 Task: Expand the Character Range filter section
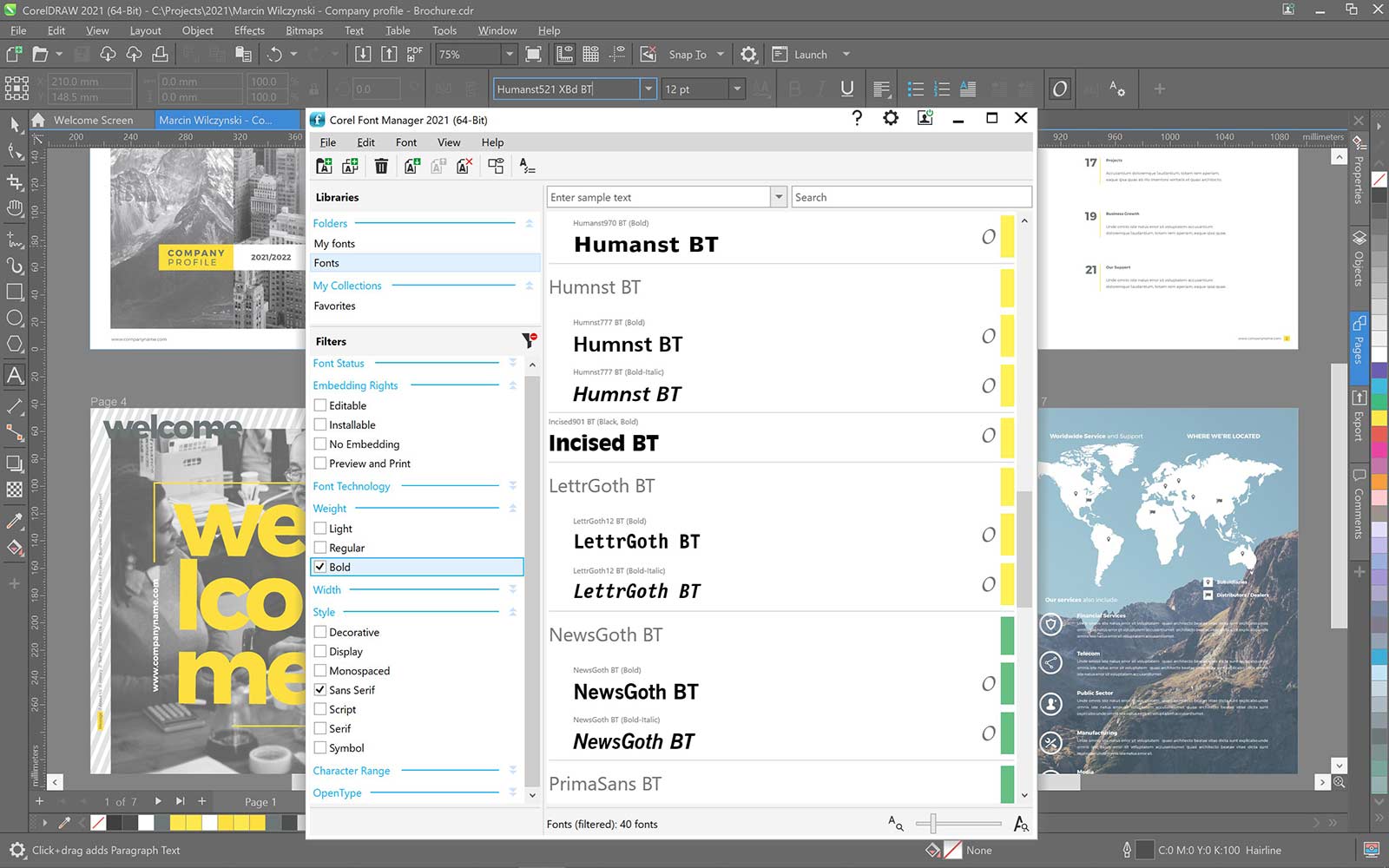tap(513, 771)
